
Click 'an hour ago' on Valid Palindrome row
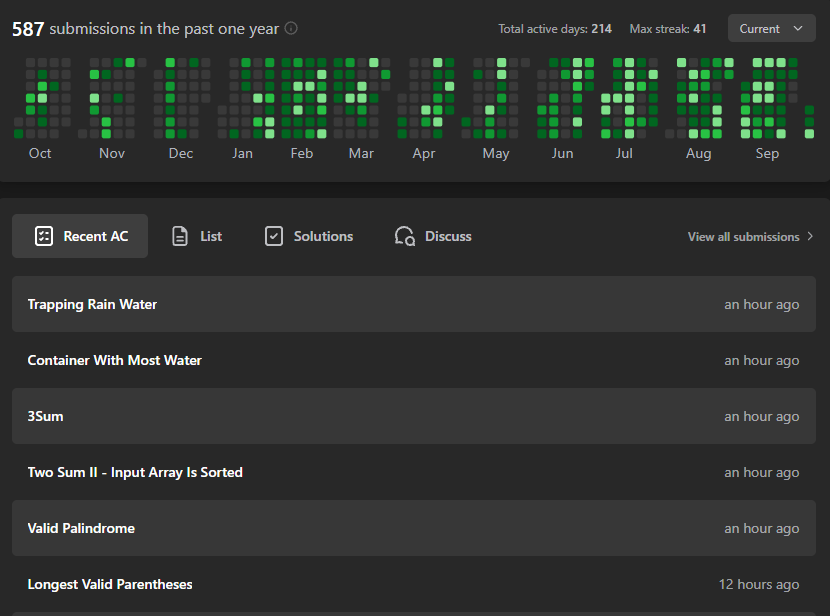coord(762,528)
